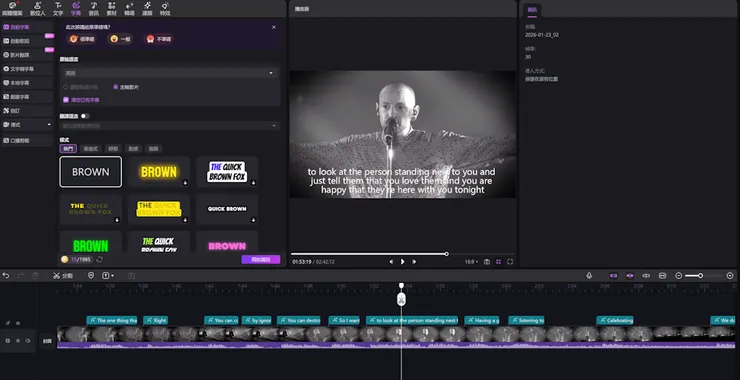
Task: Split the clip with scissors tool
Action: 62,275
